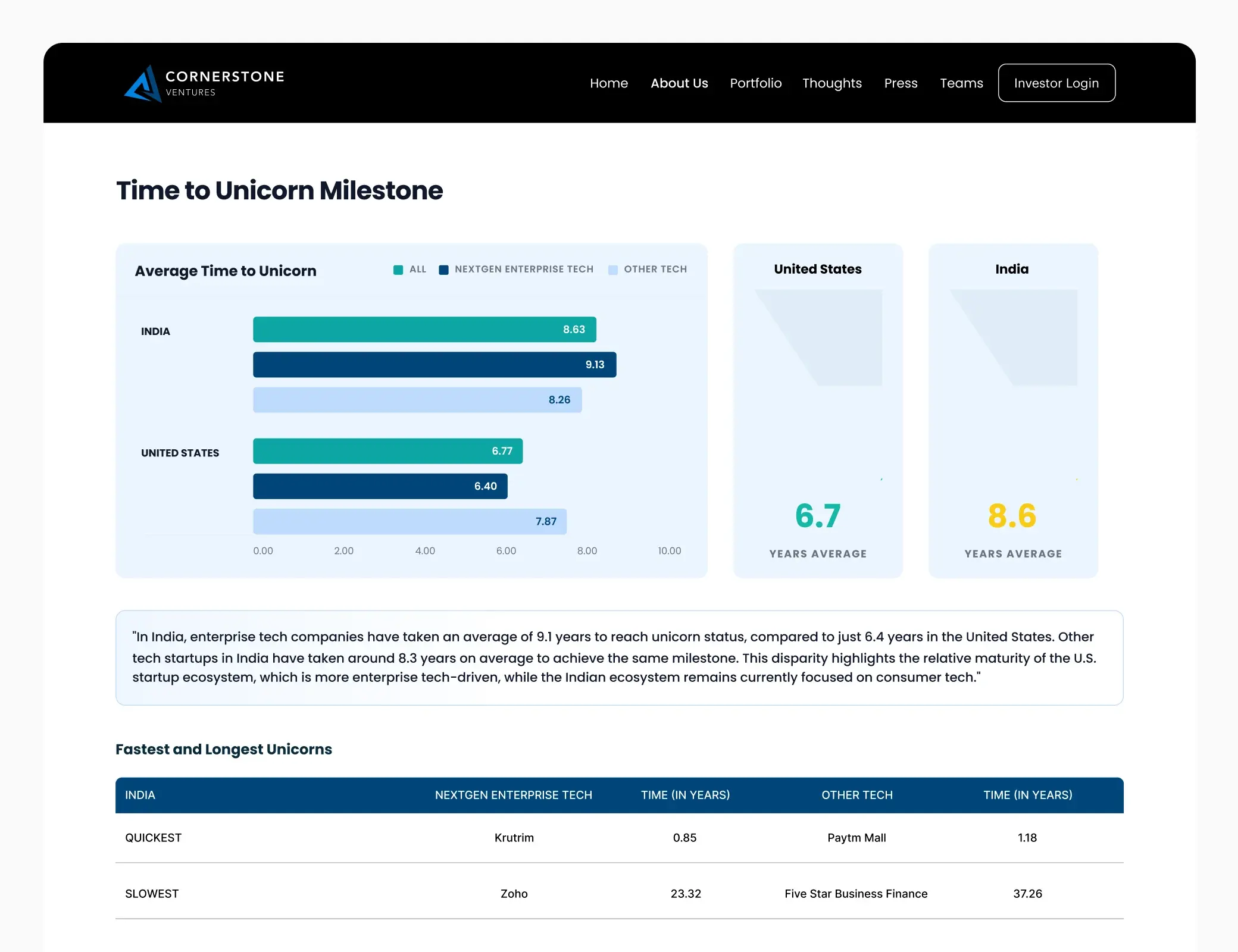Click the India card title
1238x952 pixels.
(x=1012, y=269)
